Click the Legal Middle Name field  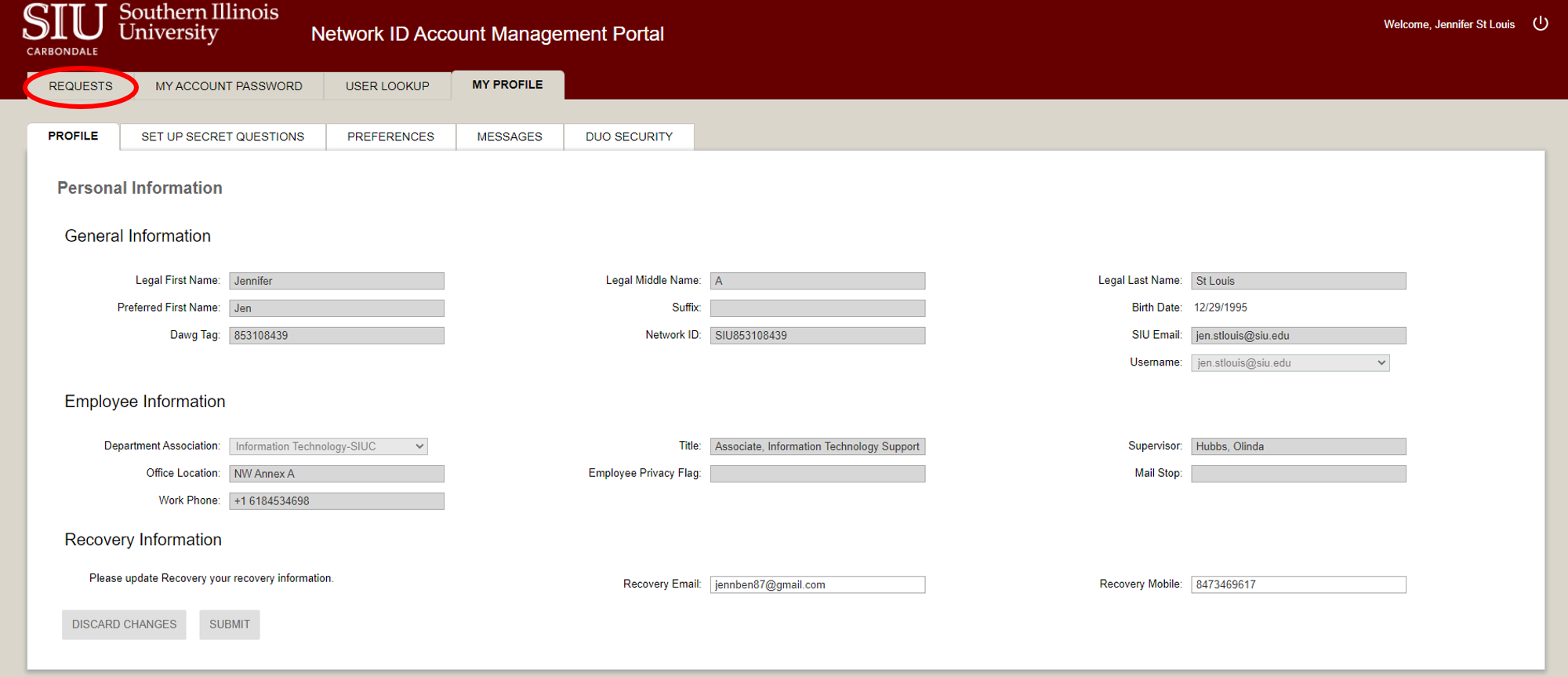pos(818,281)
